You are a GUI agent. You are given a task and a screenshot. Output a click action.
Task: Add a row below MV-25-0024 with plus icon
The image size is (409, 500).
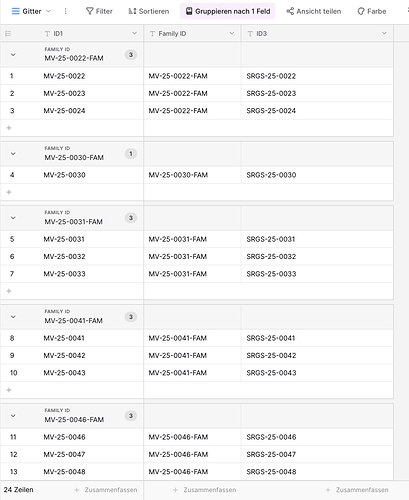click(9, 128)
